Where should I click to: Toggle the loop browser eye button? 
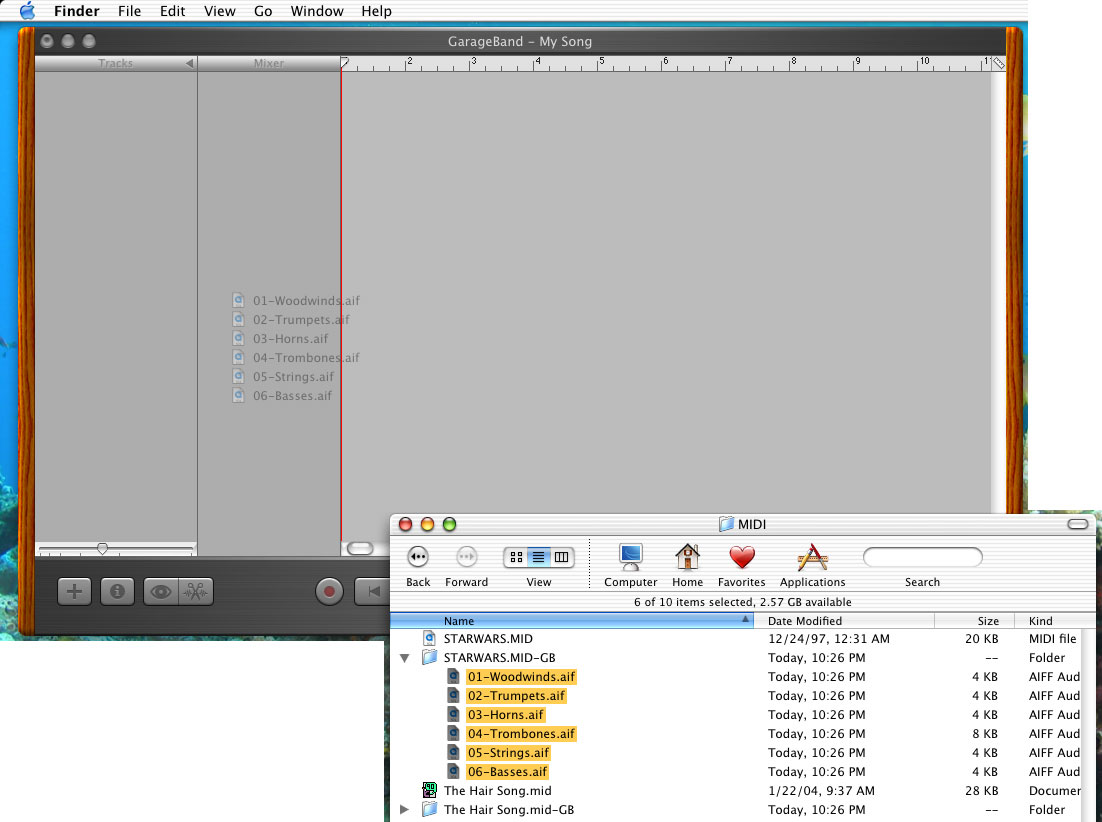[160, 591]
